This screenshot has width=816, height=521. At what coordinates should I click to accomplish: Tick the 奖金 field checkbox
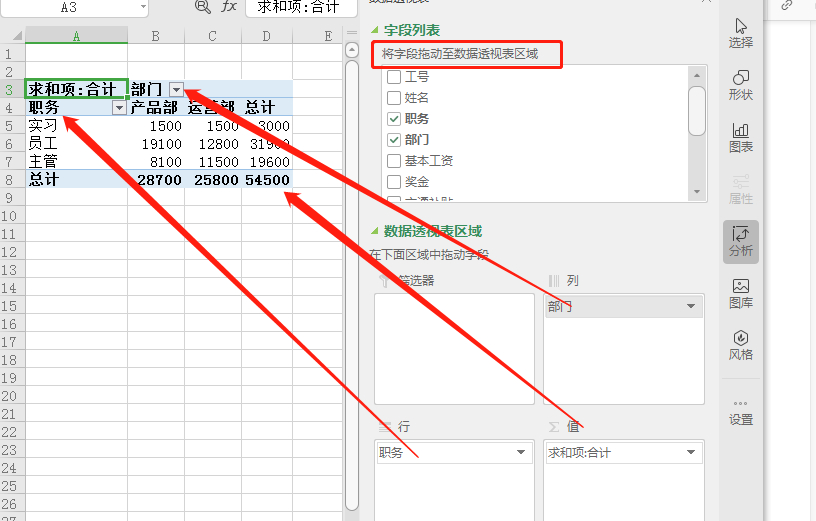point(394,182)
